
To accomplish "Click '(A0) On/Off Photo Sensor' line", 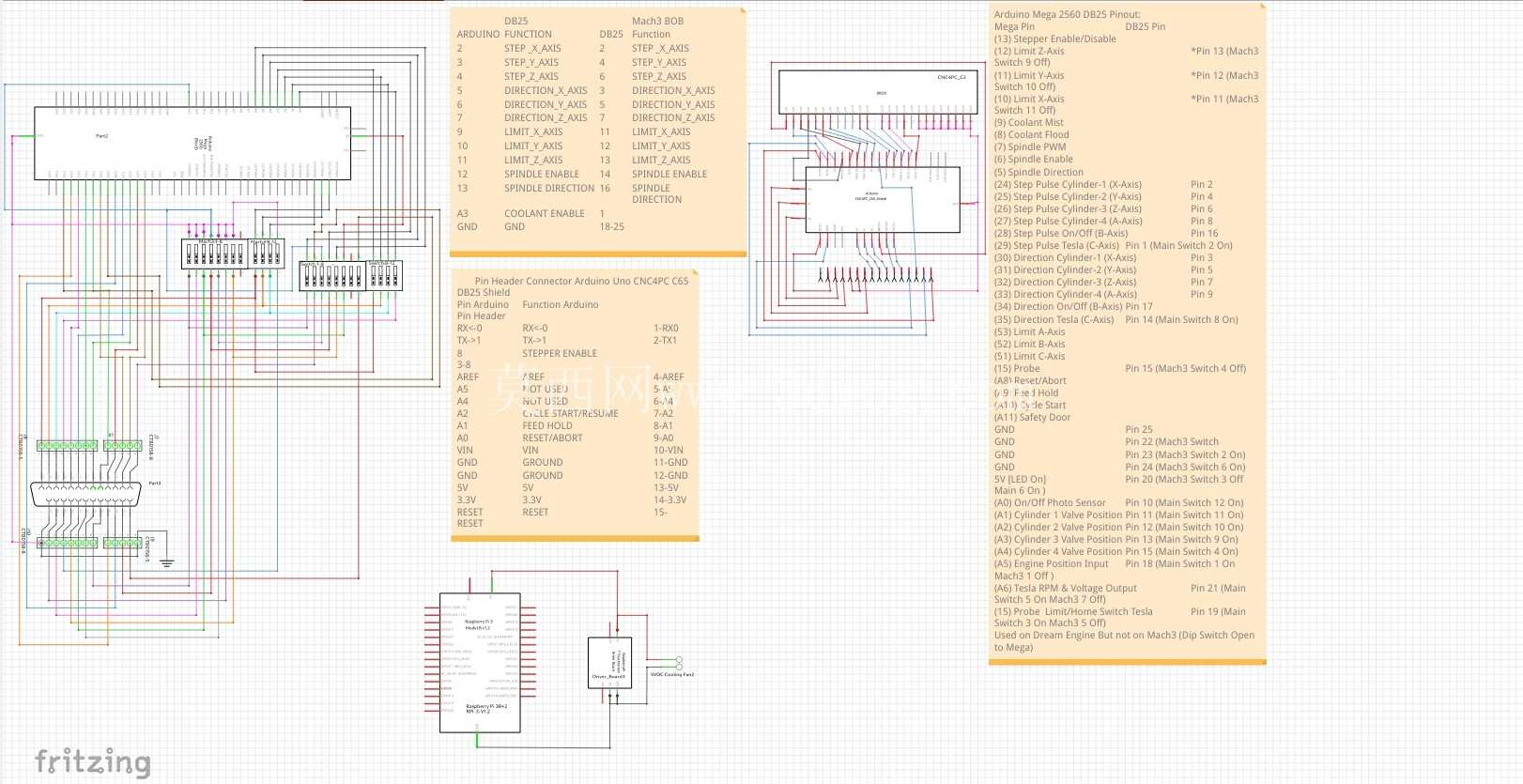I will (x=1050, y=502).
